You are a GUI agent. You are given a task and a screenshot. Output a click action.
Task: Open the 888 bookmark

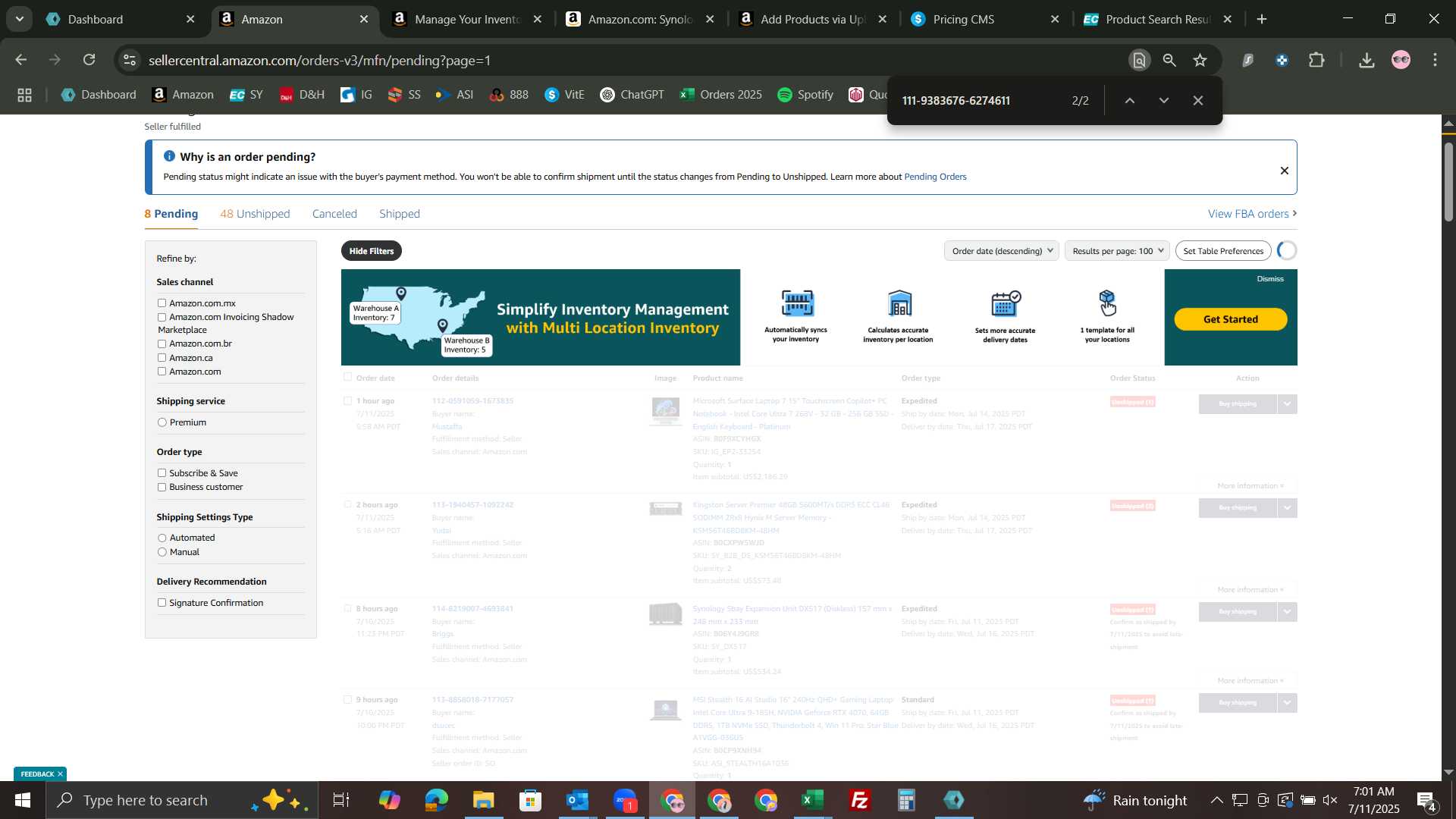coord(509,95)
